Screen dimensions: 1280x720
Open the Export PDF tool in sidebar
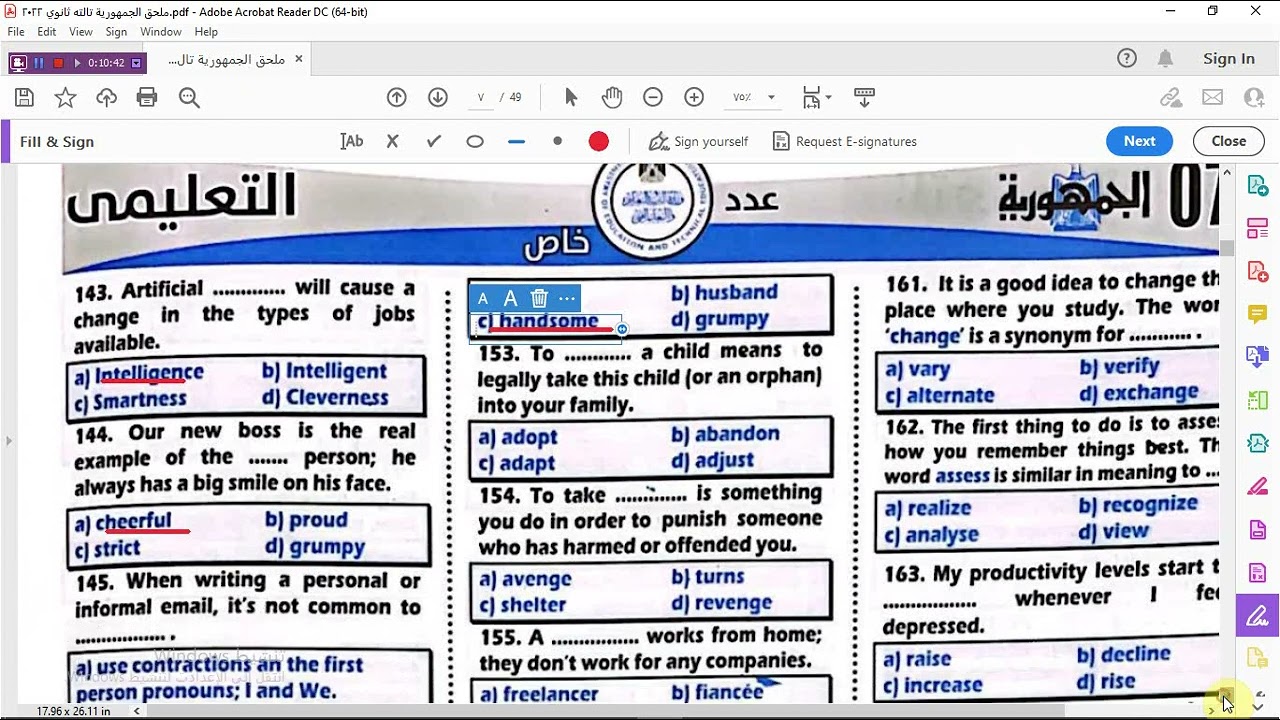pos(1258,185)
